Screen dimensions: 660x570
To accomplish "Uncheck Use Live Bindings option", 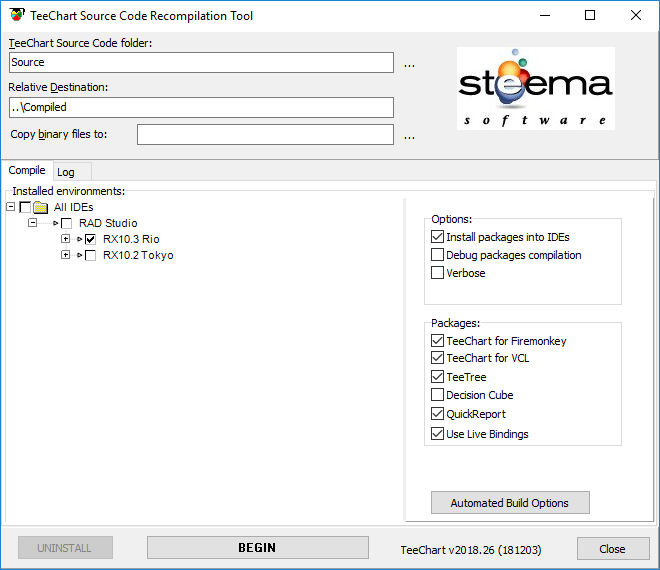I will 437,434.
